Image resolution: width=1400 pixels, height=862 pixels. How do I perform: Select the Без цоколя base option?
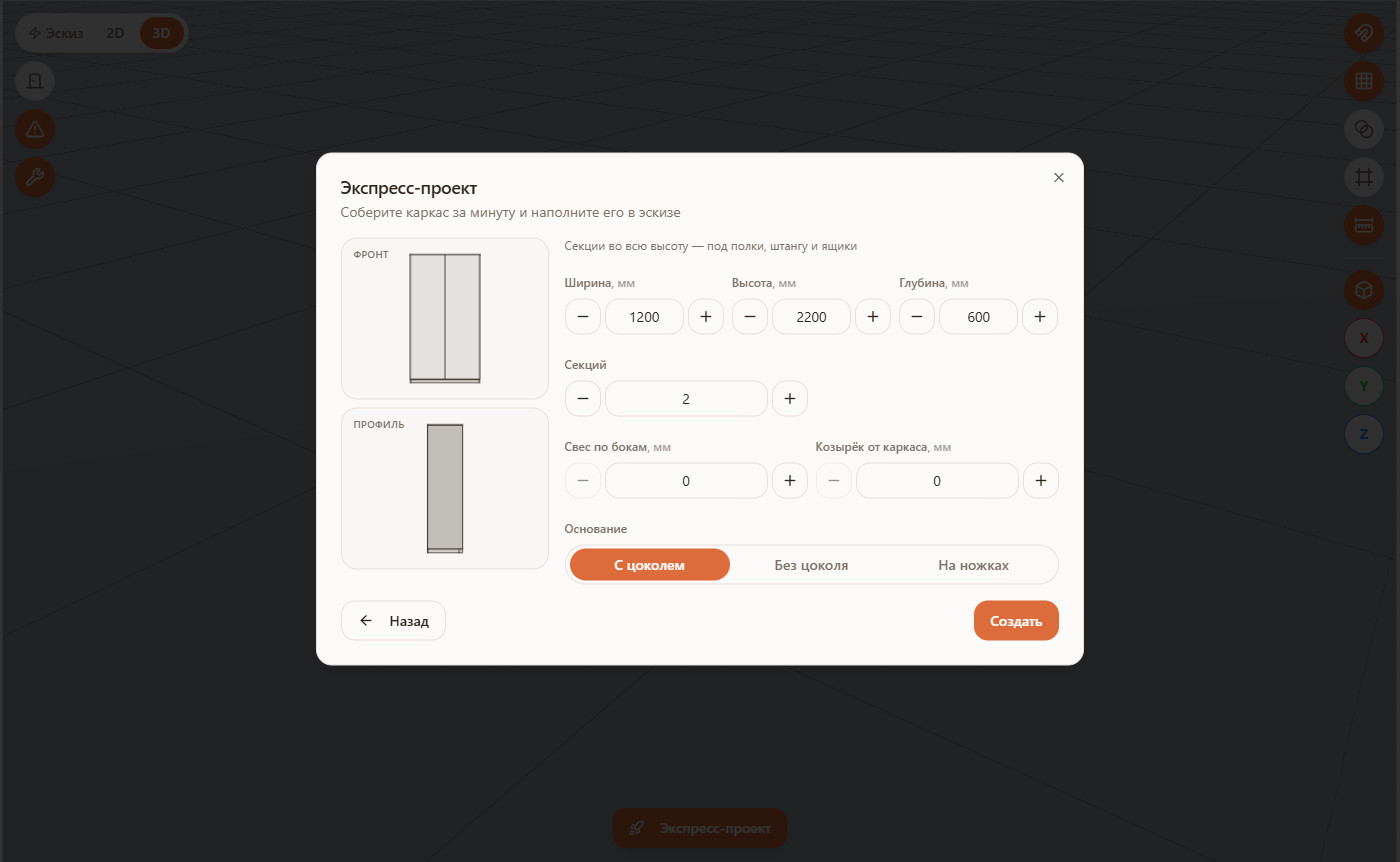(811, 565)
